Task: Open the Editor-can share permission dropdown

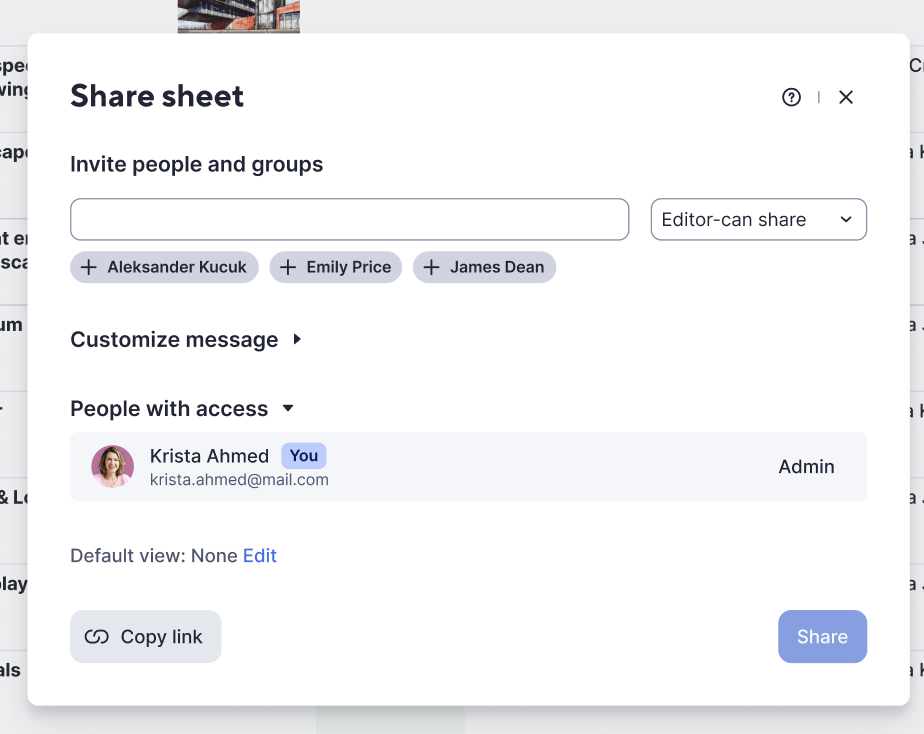Action: click(758, 219)
